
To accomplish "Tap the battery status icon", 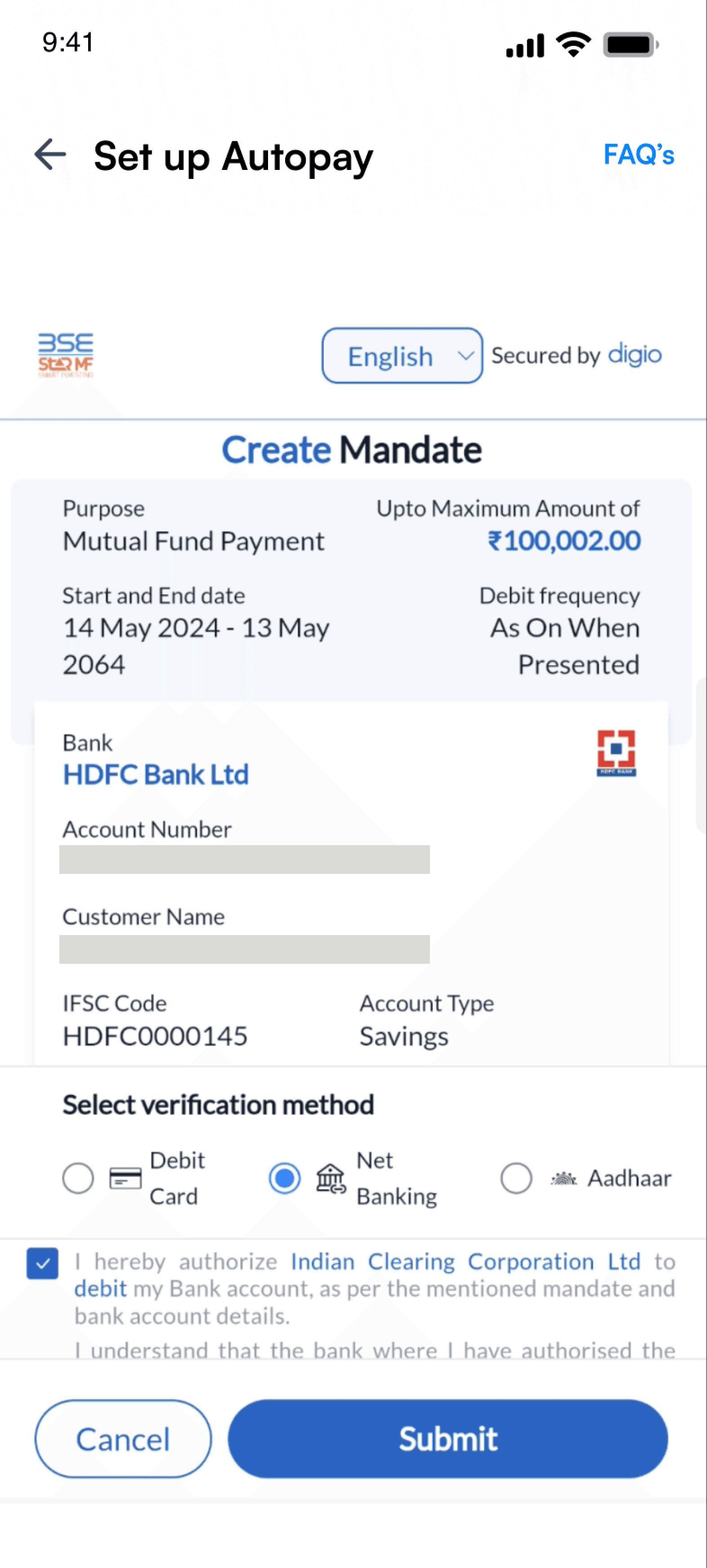I will point(630,45).
